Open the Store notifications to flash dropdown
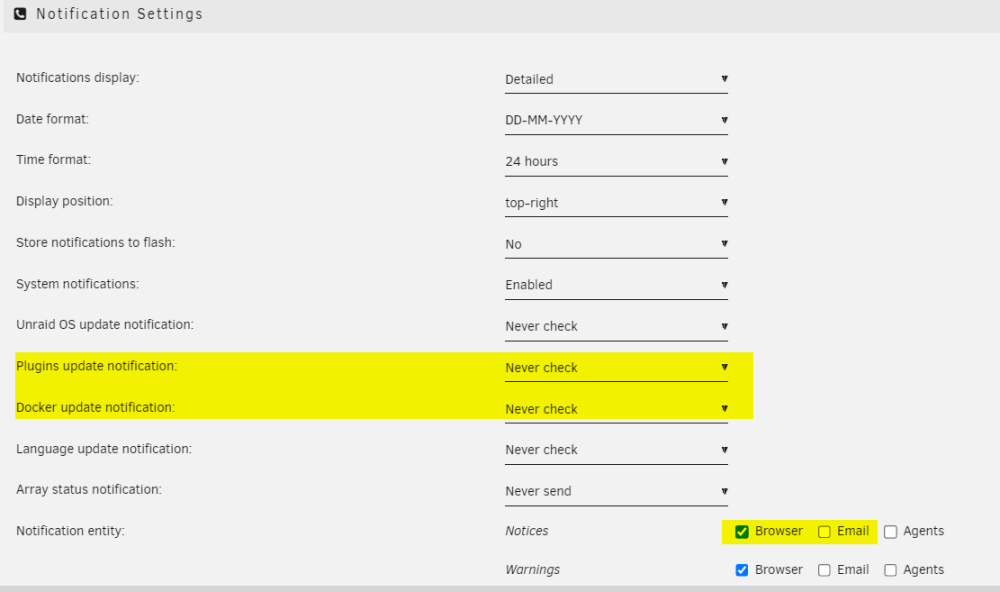1000x592 pixels. point(616,244)
